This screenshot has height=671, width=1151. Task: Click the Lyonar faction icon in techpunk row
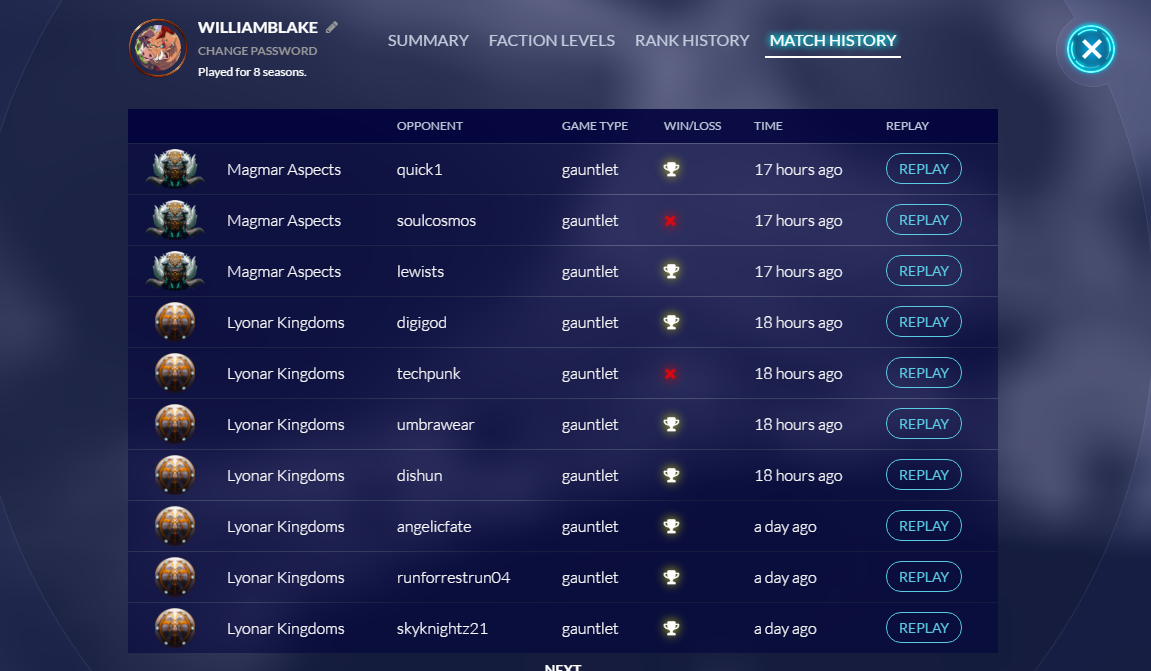[x=175, y=373]
